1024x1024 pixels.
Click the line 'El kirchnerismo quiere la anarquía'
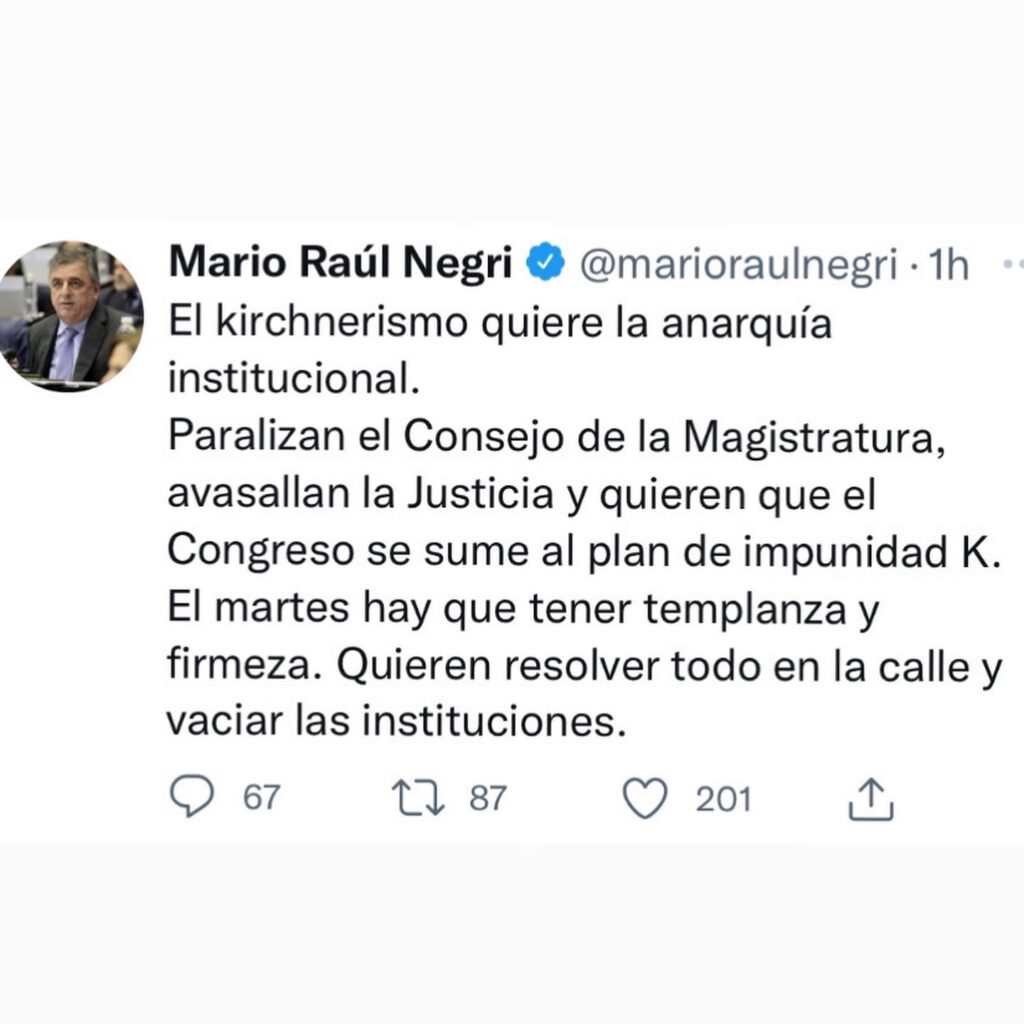(500, 323)
